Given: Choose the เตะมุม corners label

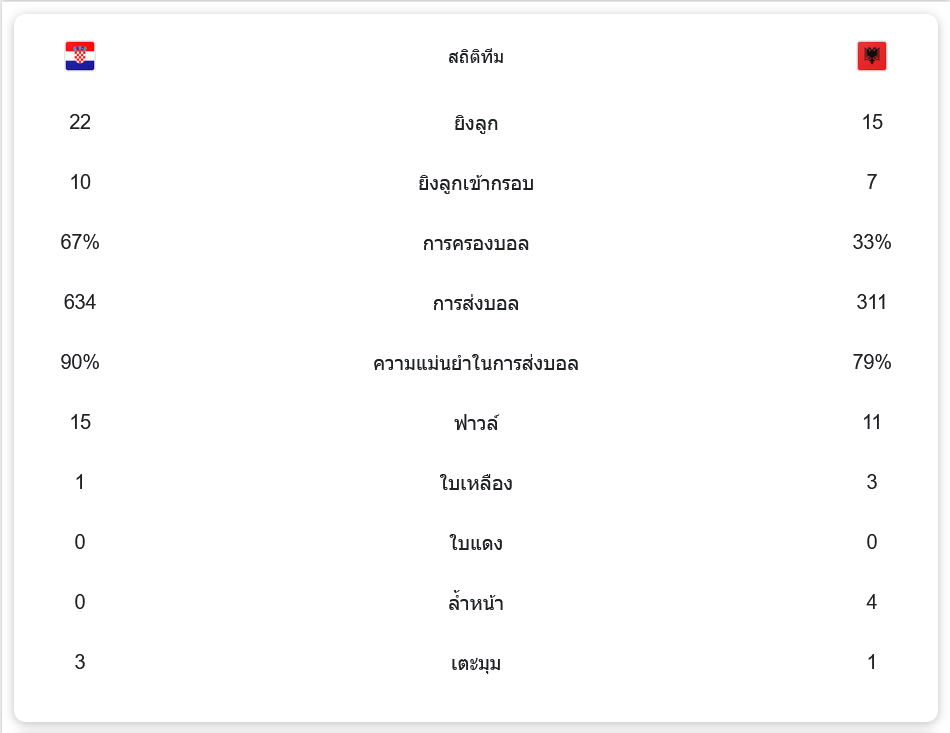Looking at the screenshot, I should click(476, 663).
